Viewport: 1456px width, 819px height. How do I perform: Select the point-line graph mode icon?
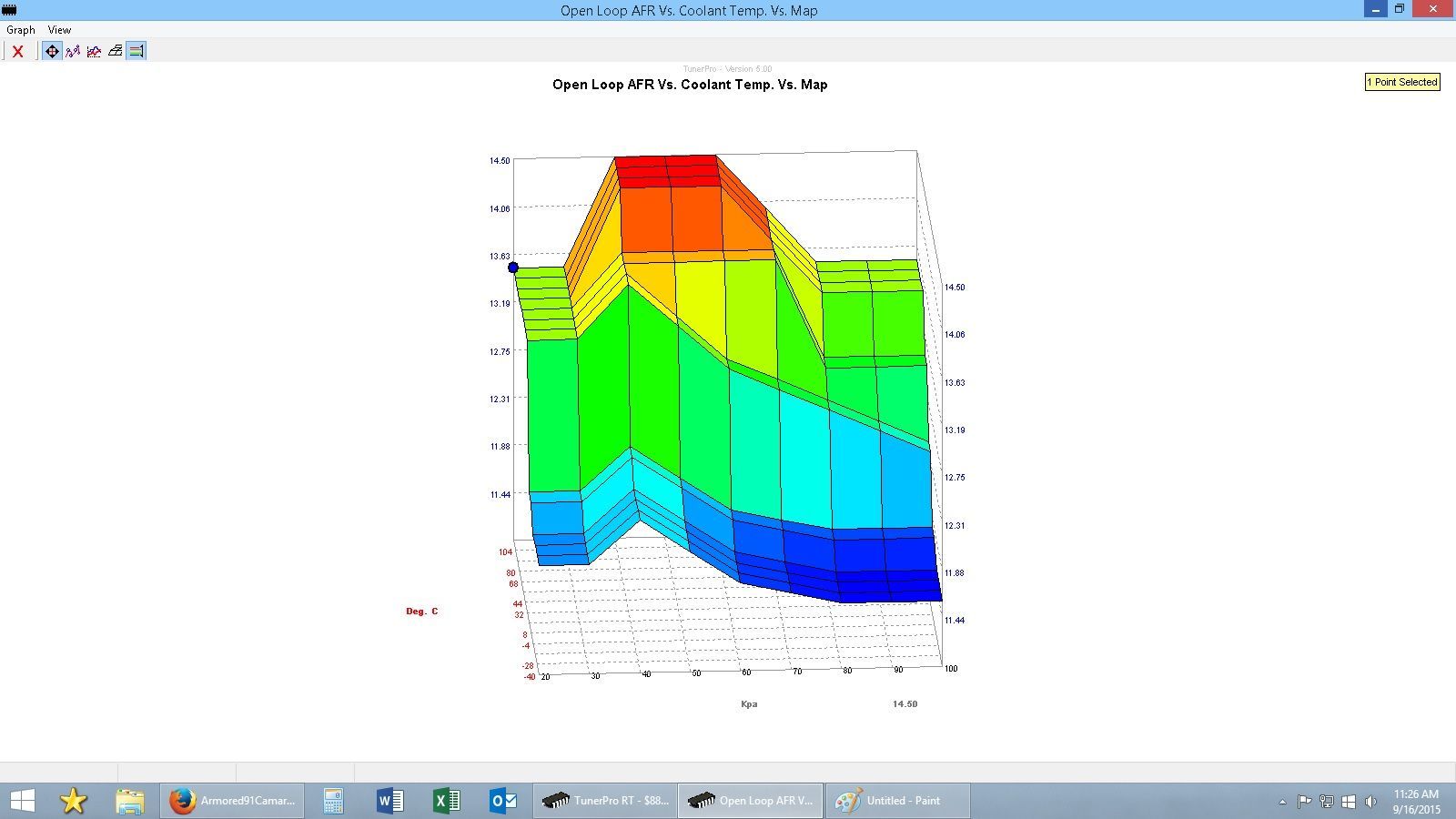[x=73, y=51]
